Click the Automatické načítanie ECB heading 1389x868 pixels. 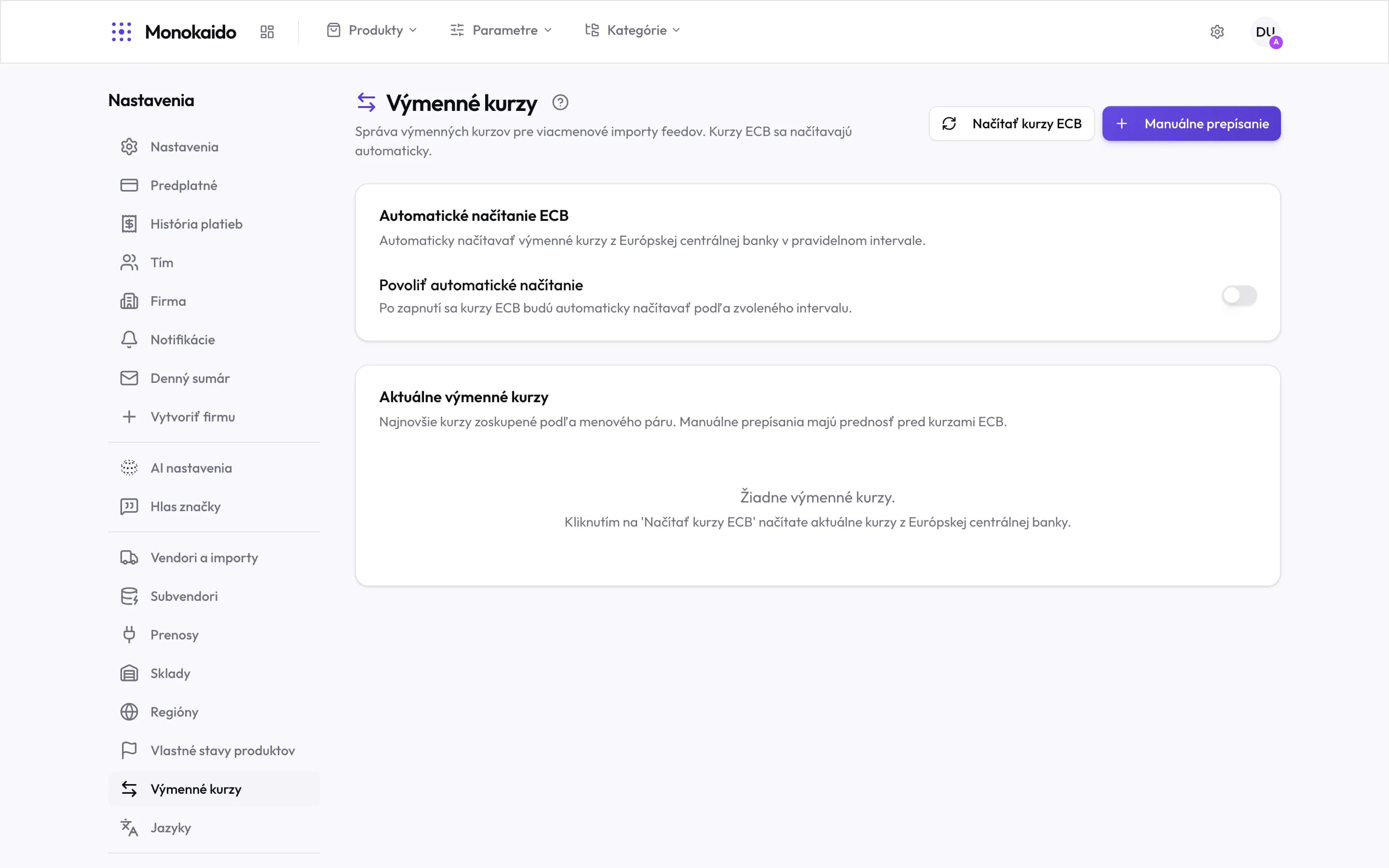pyautogui.click(x=474, y=216)
